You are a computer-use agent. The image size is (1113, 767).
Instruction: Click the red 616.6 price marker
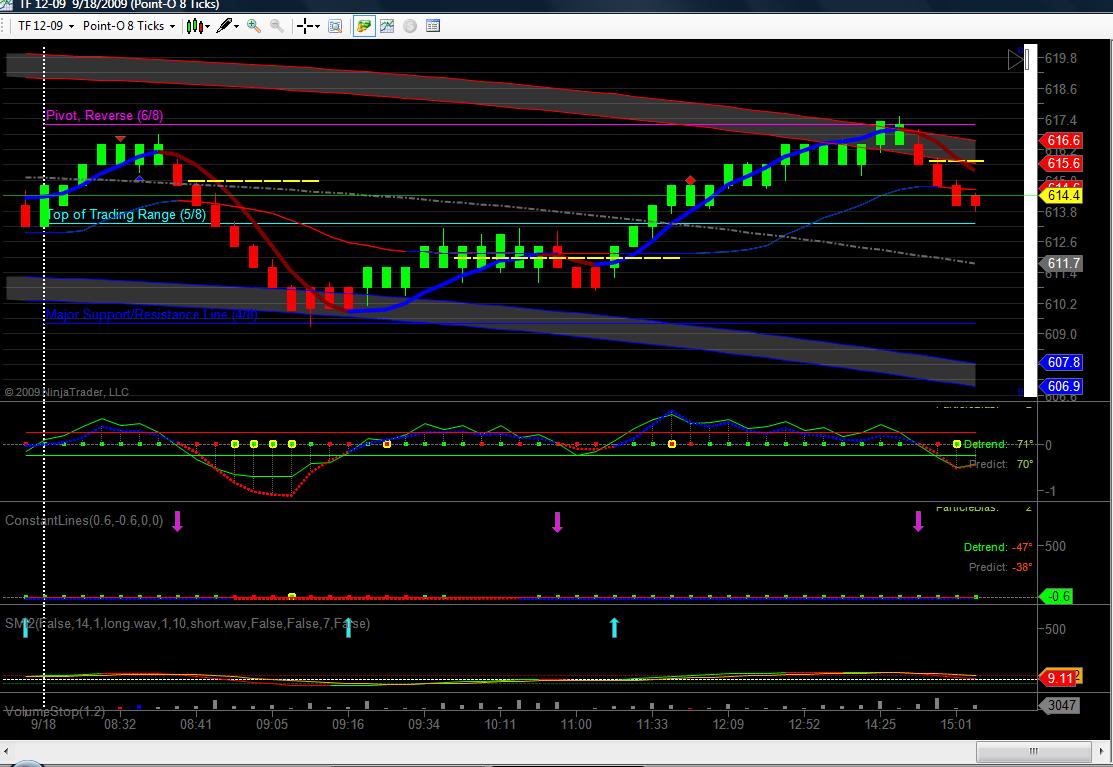[x=1062, y=140]
